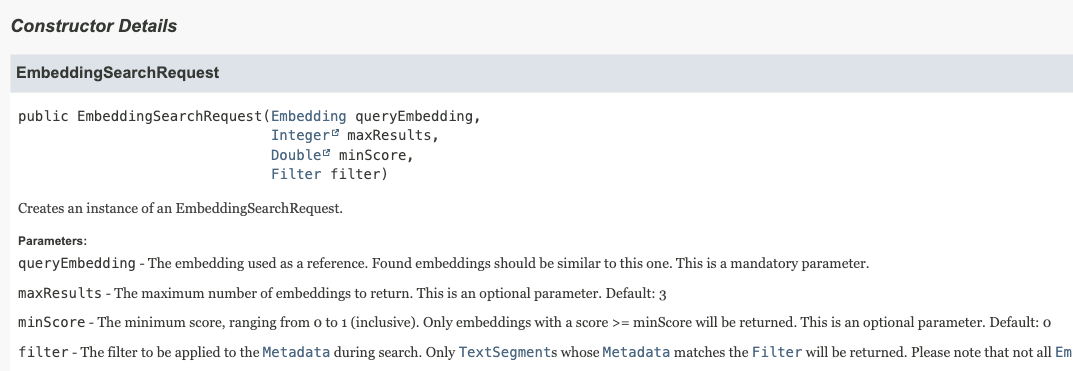This screenshot has width=1073, height=371.
Task: Follow the first Metadata link in filter description
Action: (296, 353)
